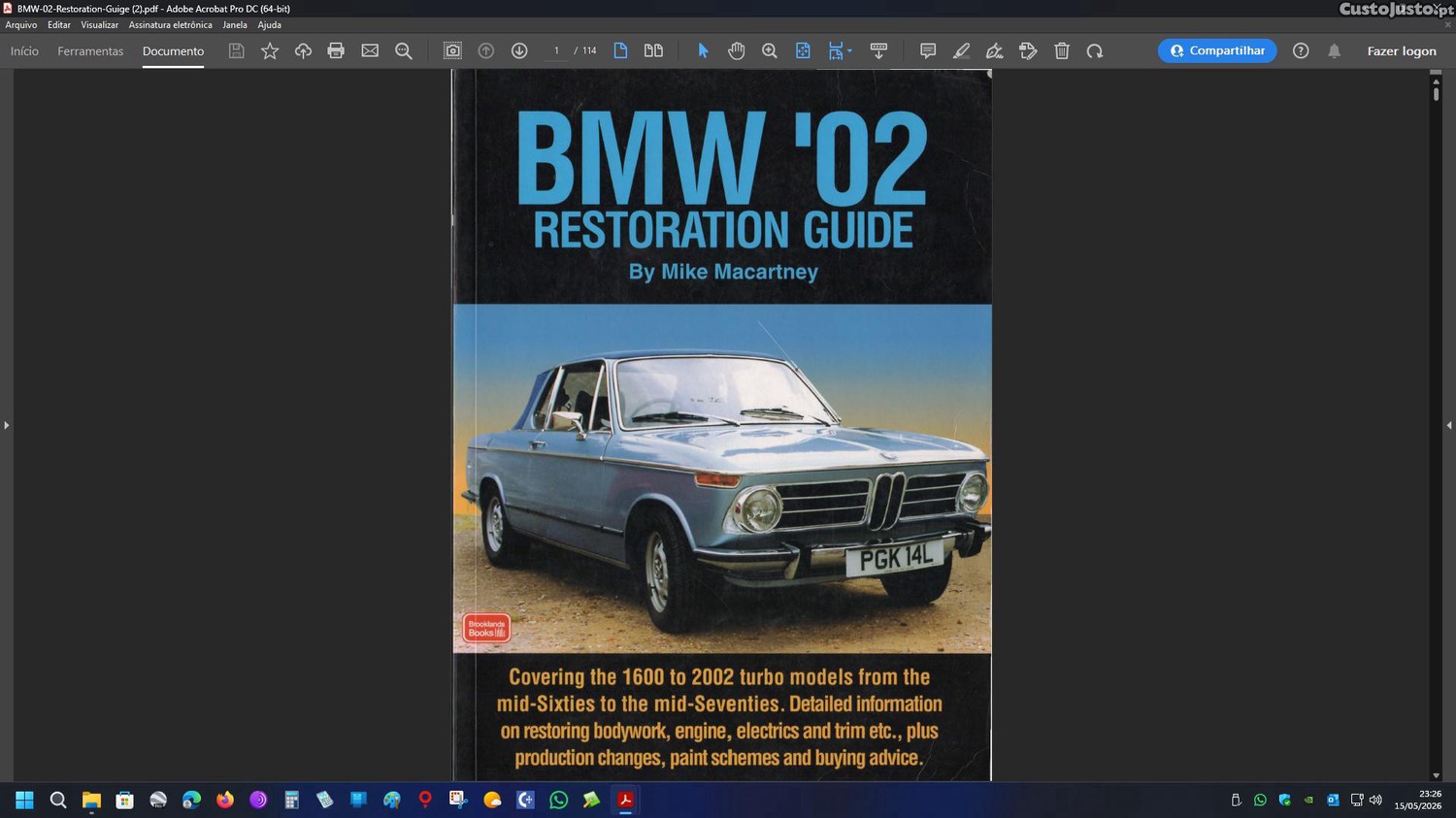Add a sticky note comment
The height and width of the screenshot is (818, 1456).
928,50
